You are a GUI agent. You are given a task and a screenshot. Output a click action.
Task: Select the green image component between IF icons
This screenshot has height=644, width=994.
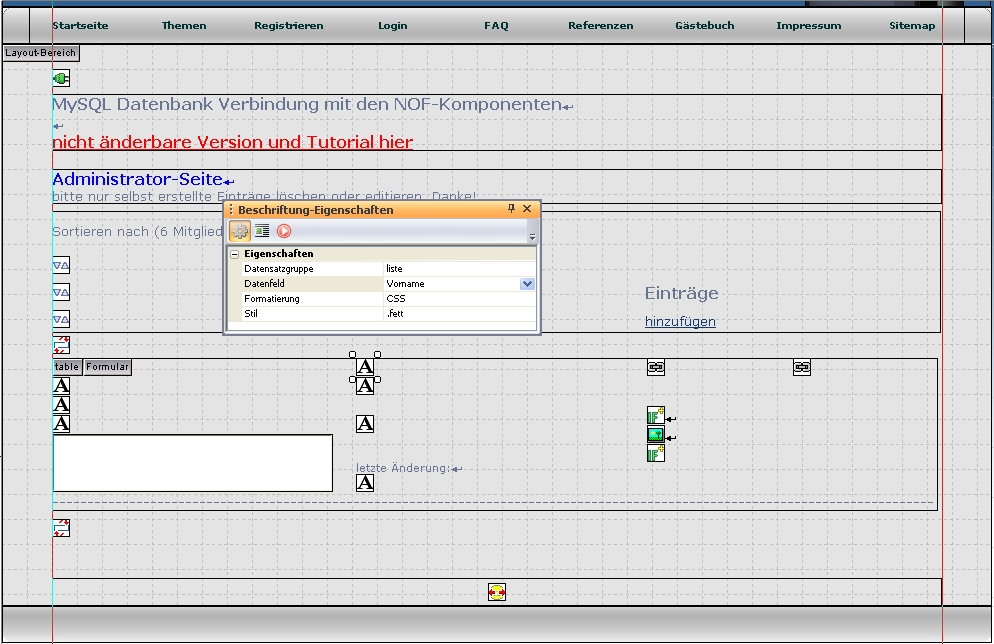pyautogui.click(x=656, y=435)
